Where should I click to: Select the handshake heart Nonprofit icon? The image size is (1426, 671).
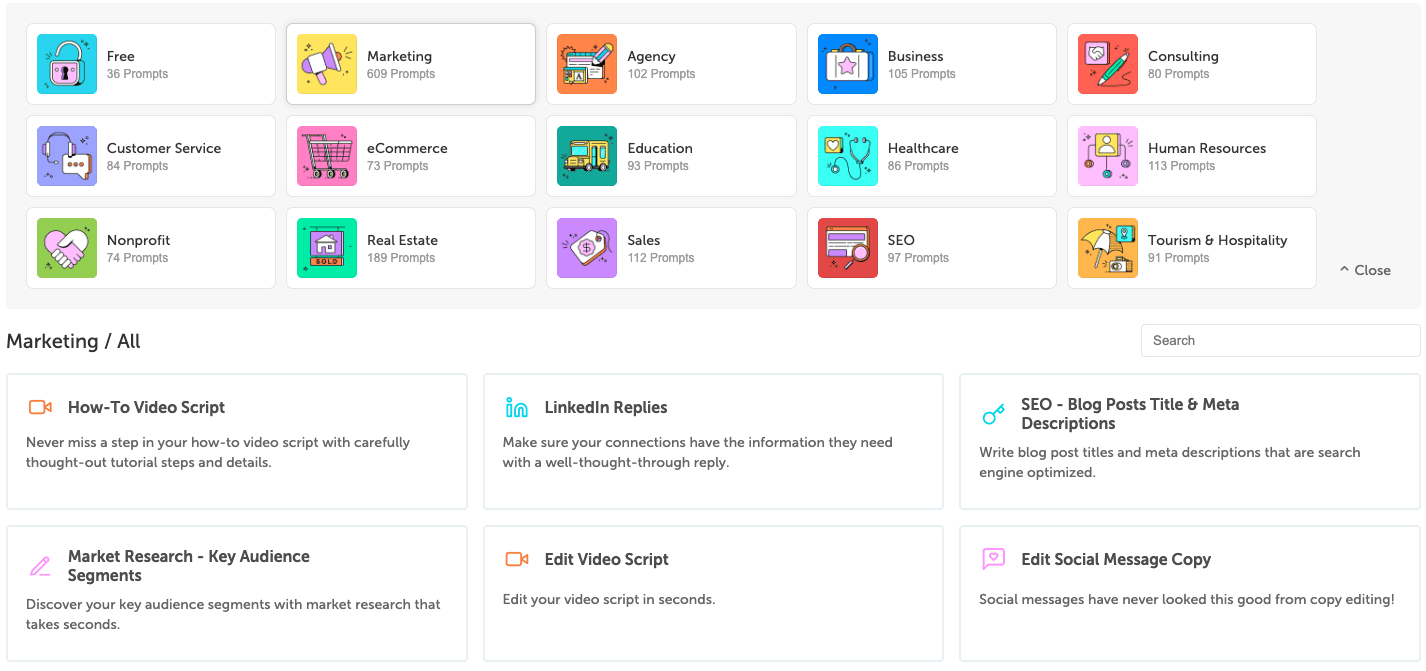[x=67, y=248]
